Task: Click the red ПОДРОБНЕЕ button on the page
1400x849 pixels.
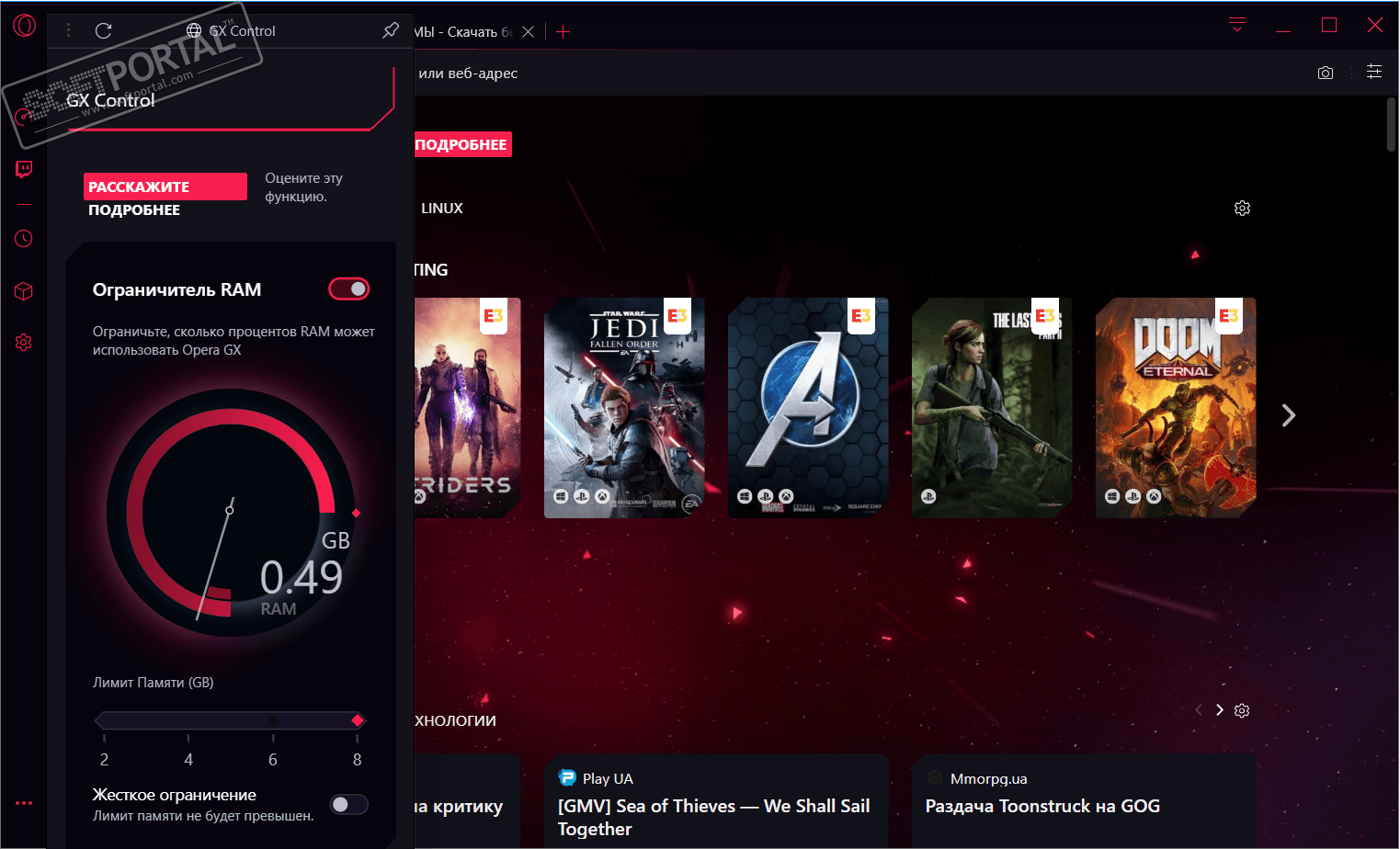Action: pyautogui.click(x=463, y=144)
